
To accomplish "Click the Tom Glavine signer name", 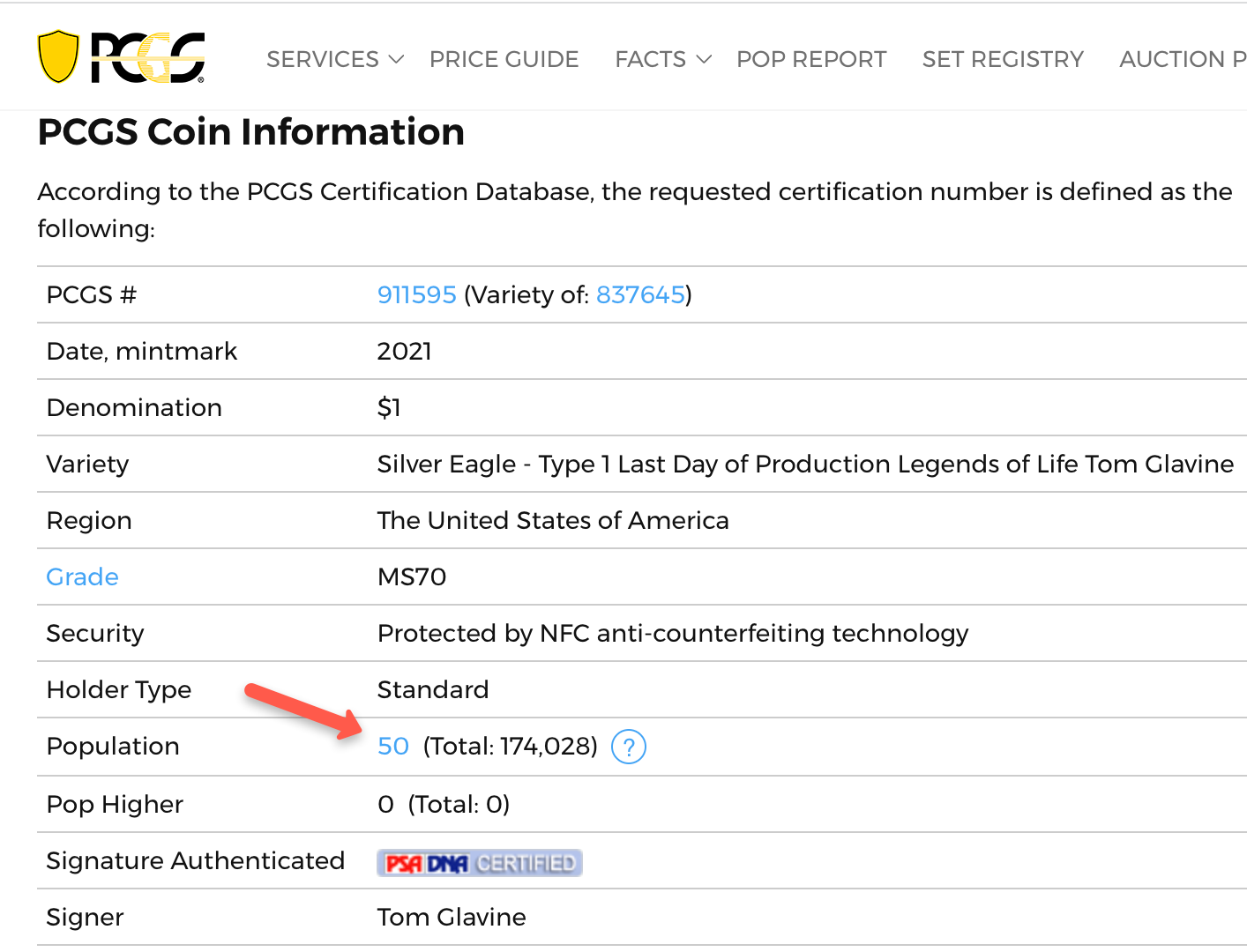I will click(451, 917).
